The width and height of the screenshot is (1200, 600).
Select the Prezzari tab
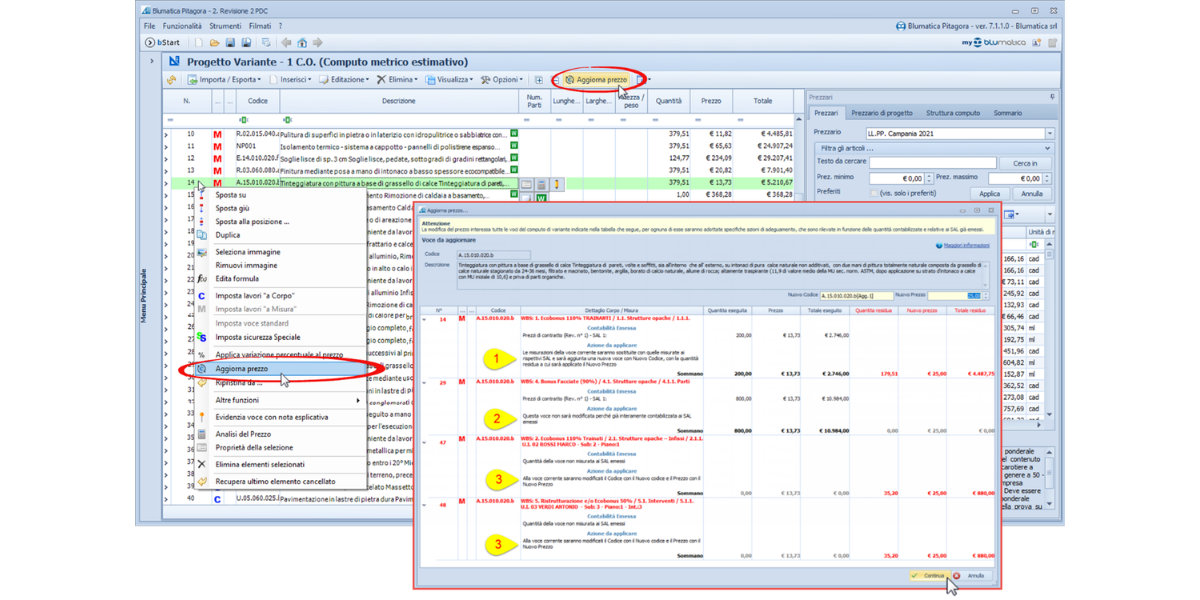[826, 113]
